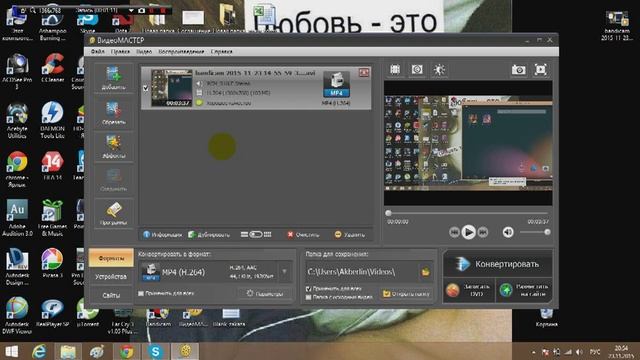Open the Windows Start button
Viewport: 640px width, 360px height.
(12, 351)
